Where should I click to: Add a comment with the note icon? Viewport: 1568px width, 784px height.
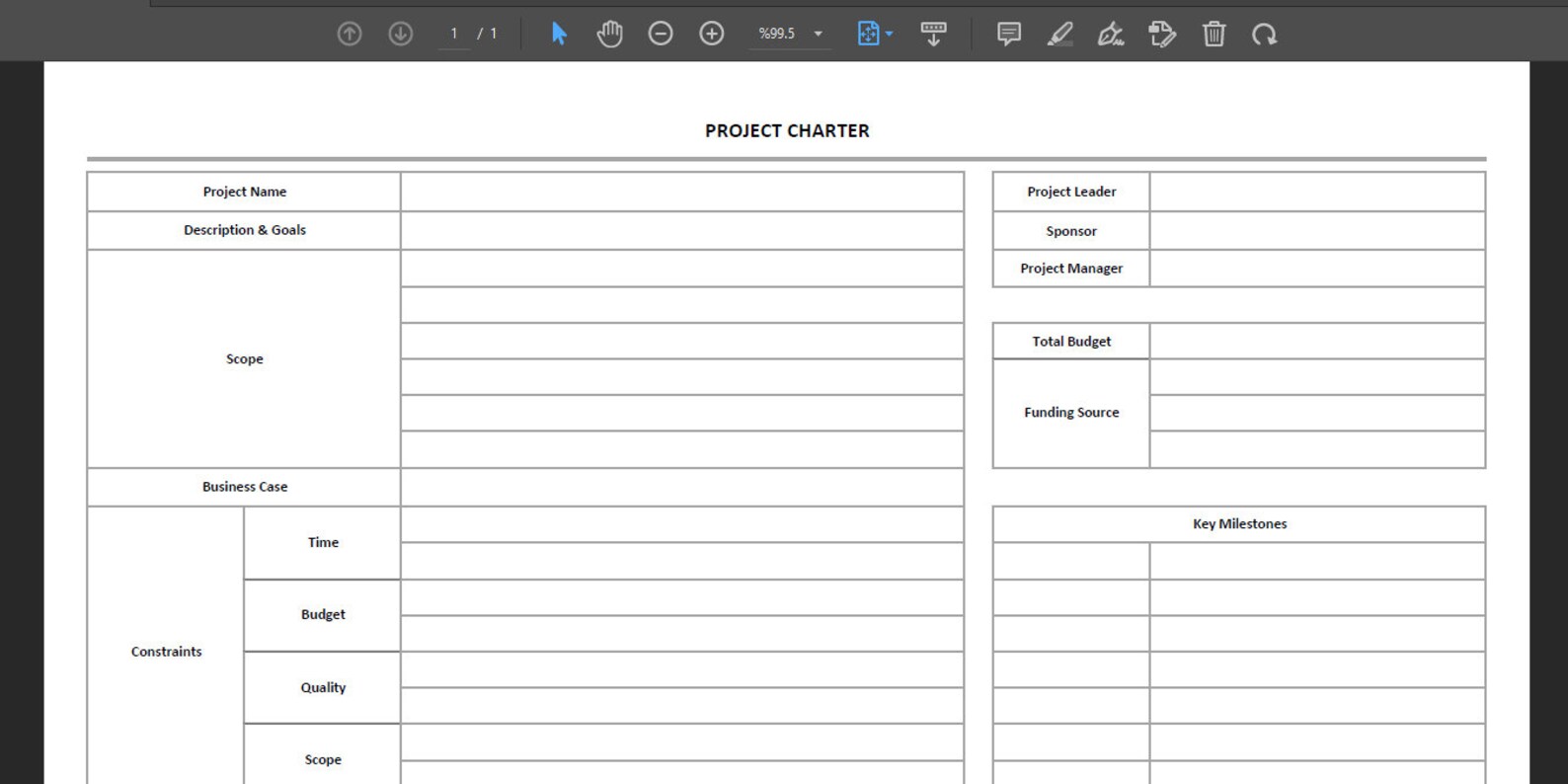click(x=1009, y=34)
